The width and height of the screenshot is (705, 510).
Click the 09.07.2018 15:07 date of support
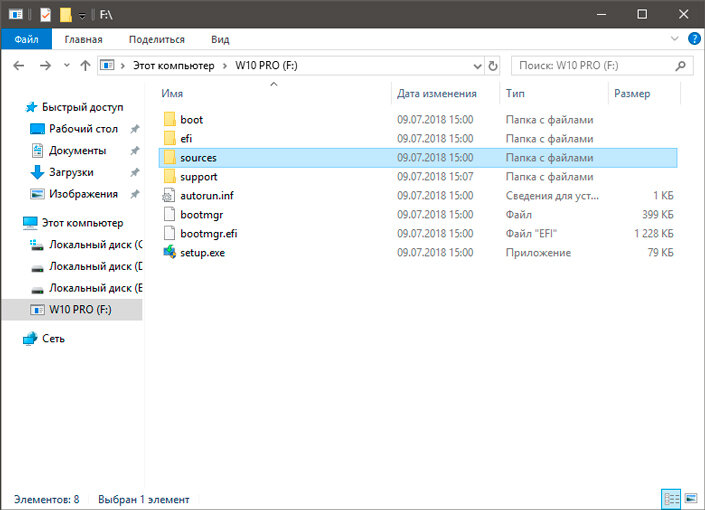(435, 177)
